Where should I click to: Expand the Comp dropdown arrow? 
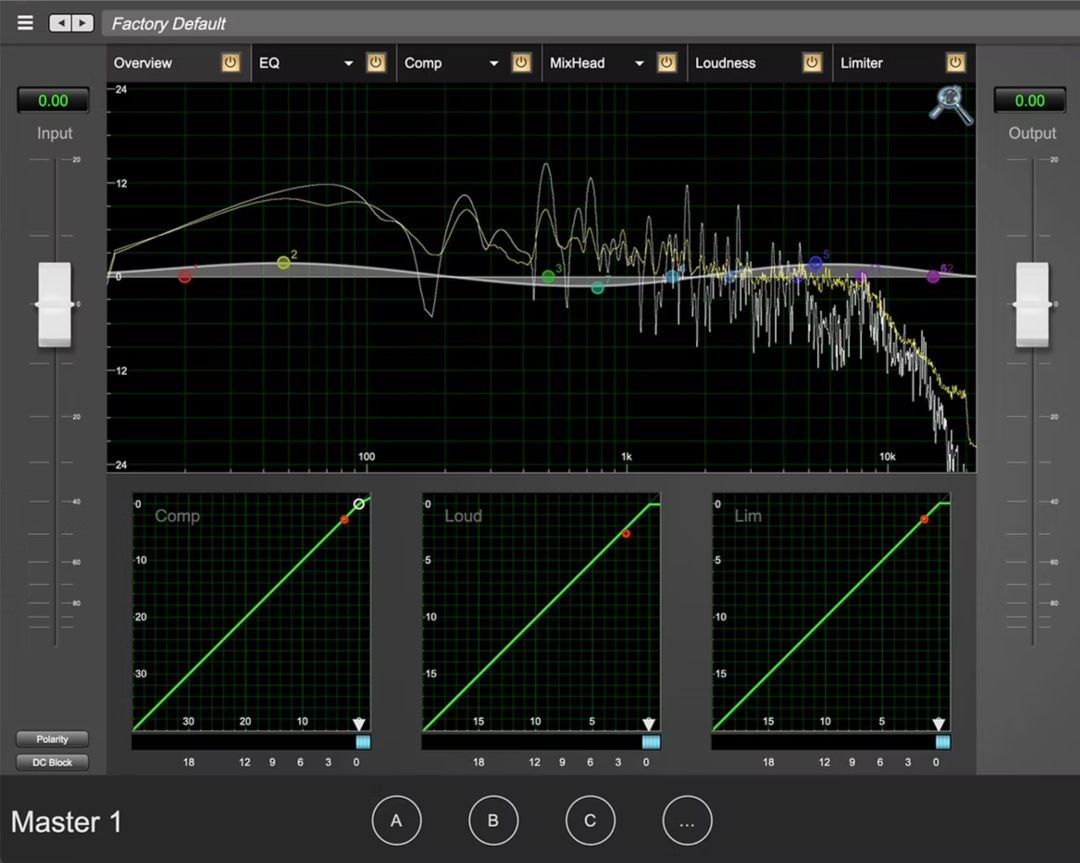tap(494, 63)
